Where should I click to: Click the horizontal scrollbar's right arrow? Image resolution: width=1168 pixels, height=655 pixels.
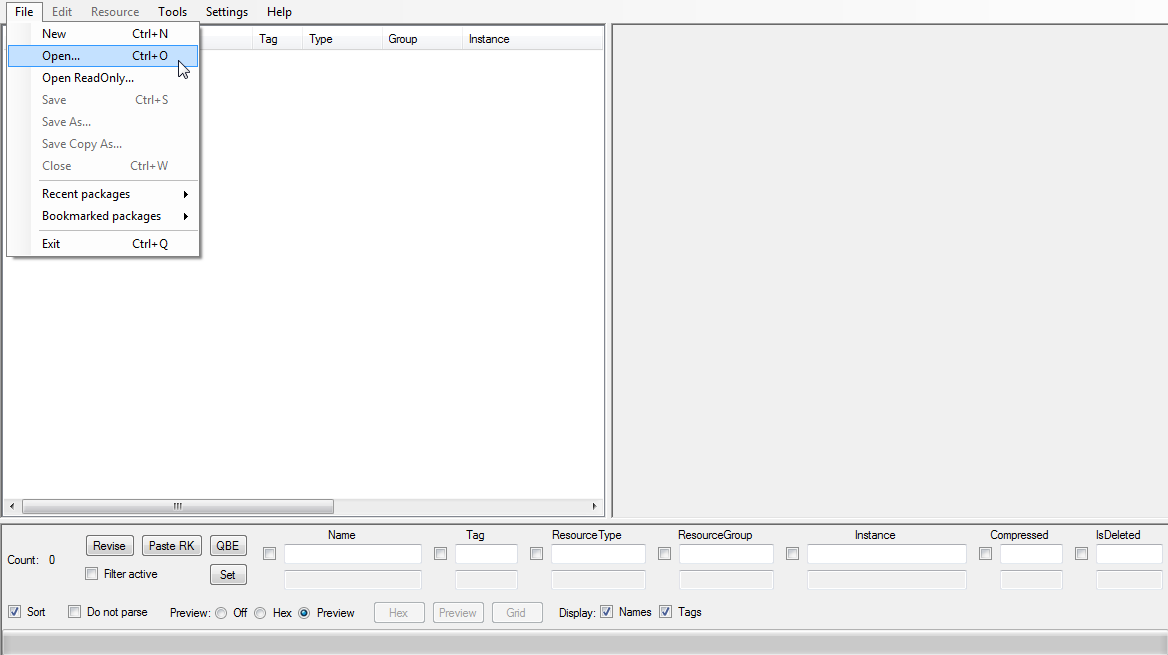tap(594, 507)
